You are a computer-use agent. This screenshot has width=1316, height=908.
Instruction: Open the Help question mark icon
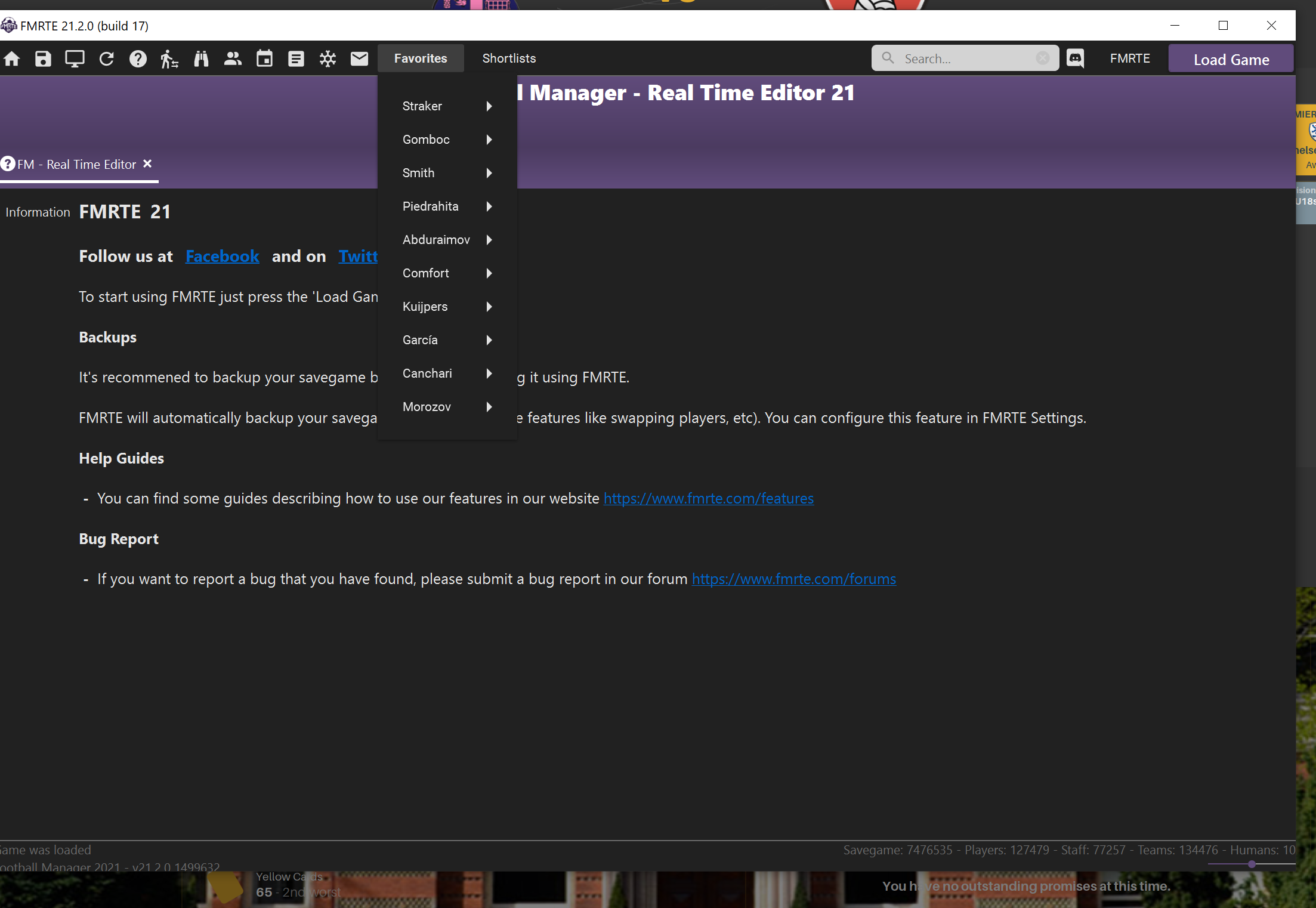point(138,58)
